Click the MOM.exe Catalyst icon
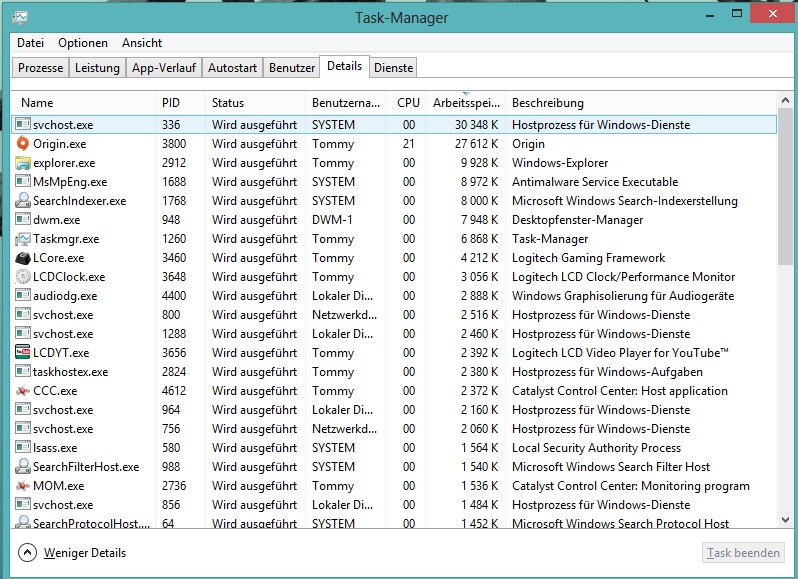Image resolution: width=798 pixels, height=579 pixels. point(23,486)
